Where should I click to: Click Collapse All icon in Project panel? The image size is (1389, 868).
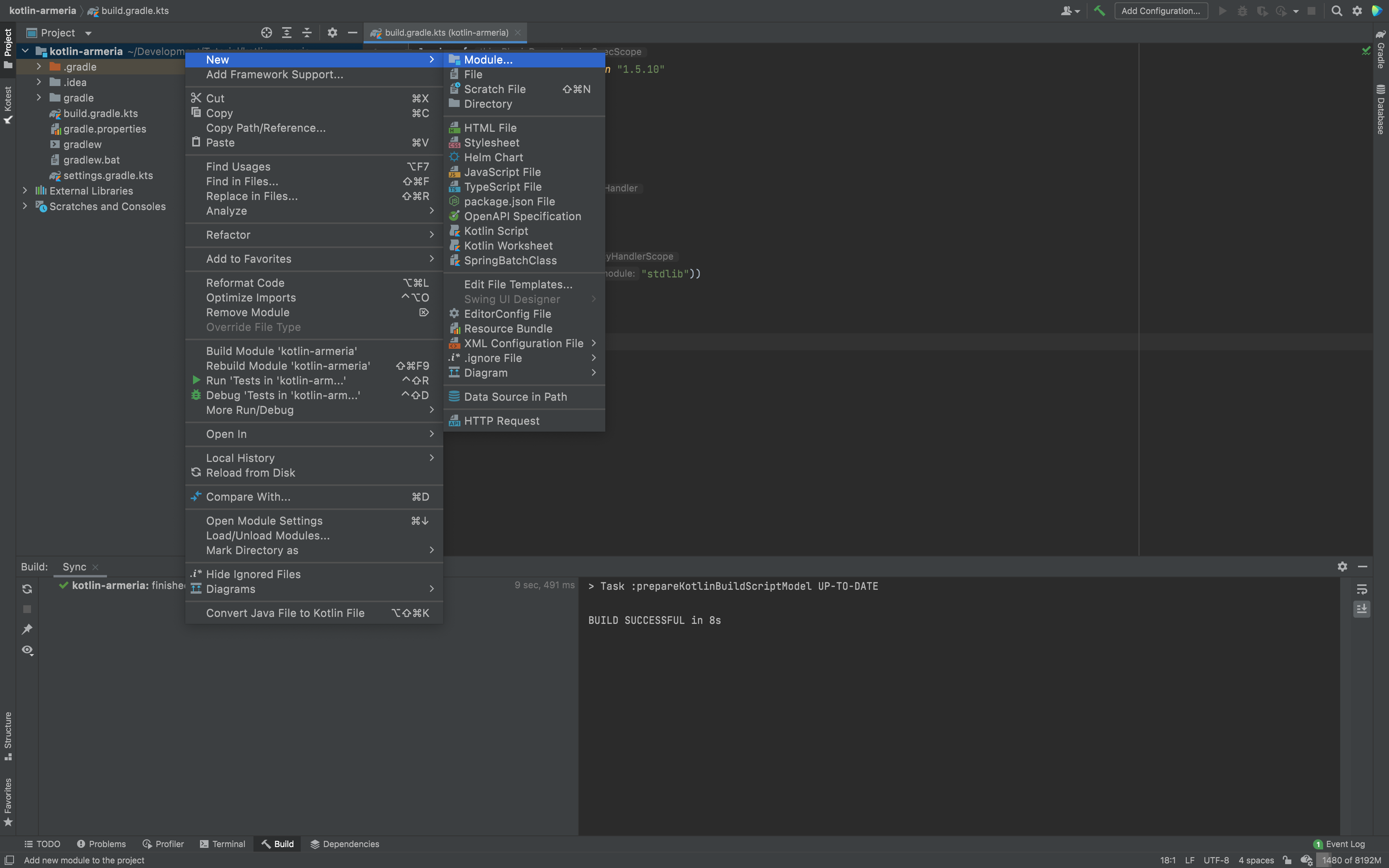pyautogui.click(x=307, y=33)
